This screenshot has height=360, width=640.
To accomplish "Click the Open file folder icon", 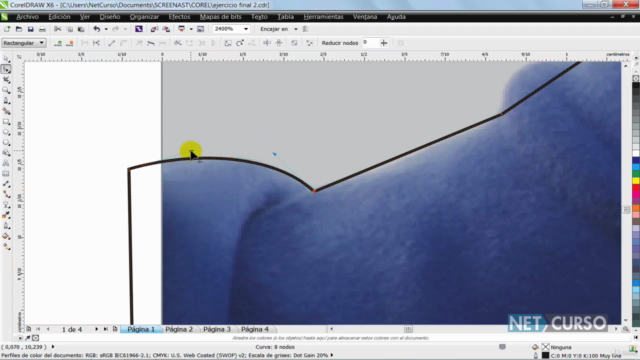I will click(x=19, y=29).
